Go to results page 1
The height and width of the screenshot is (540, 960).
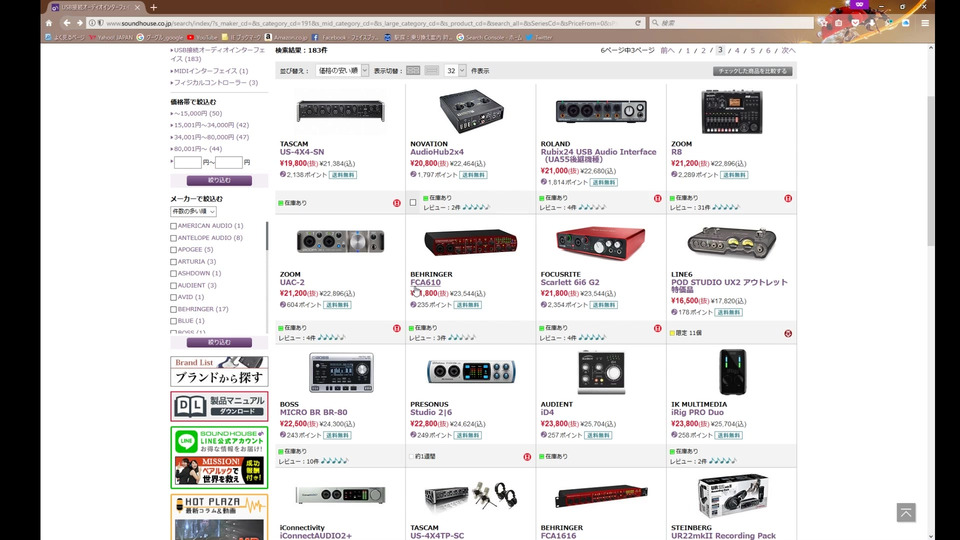click(x=688, y=51)
